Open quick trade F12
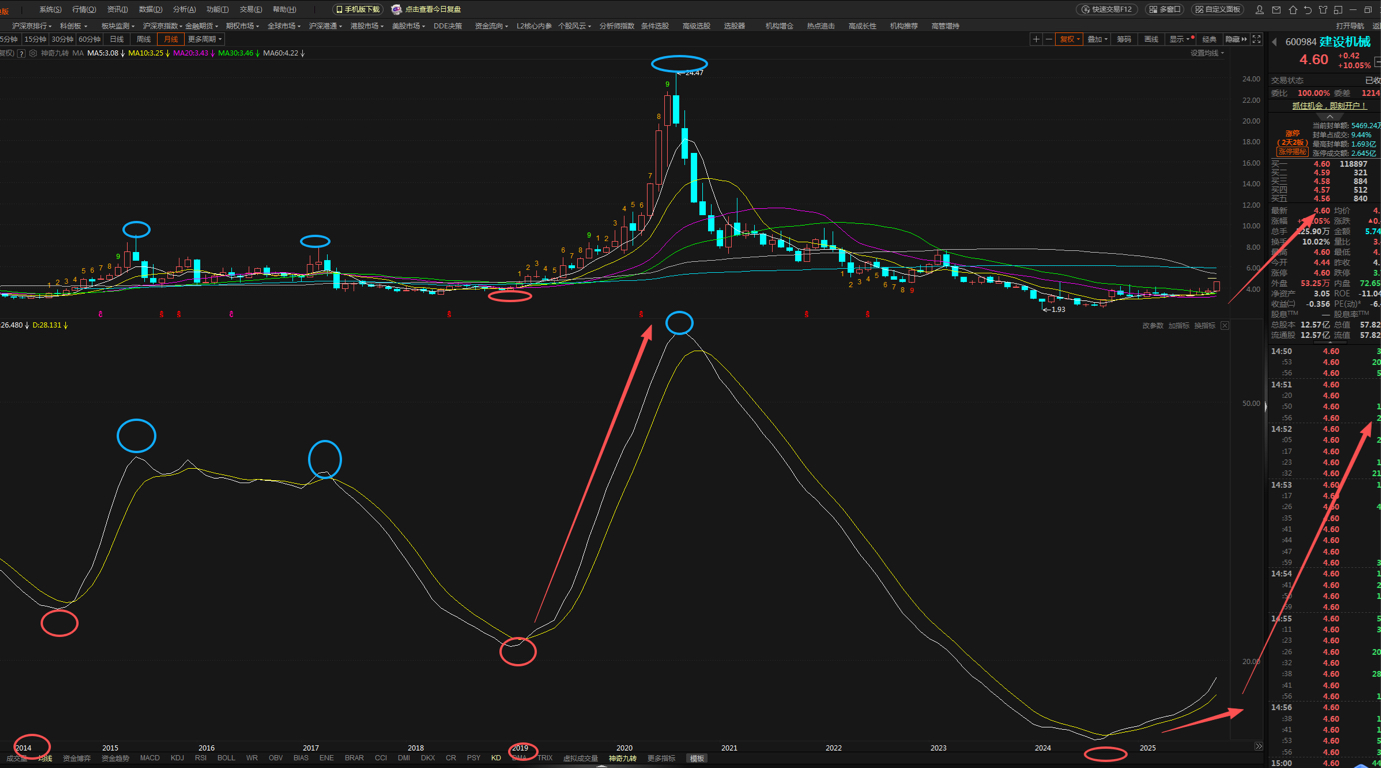This screenshot has width=1381, height=768. pos(1107,9)
